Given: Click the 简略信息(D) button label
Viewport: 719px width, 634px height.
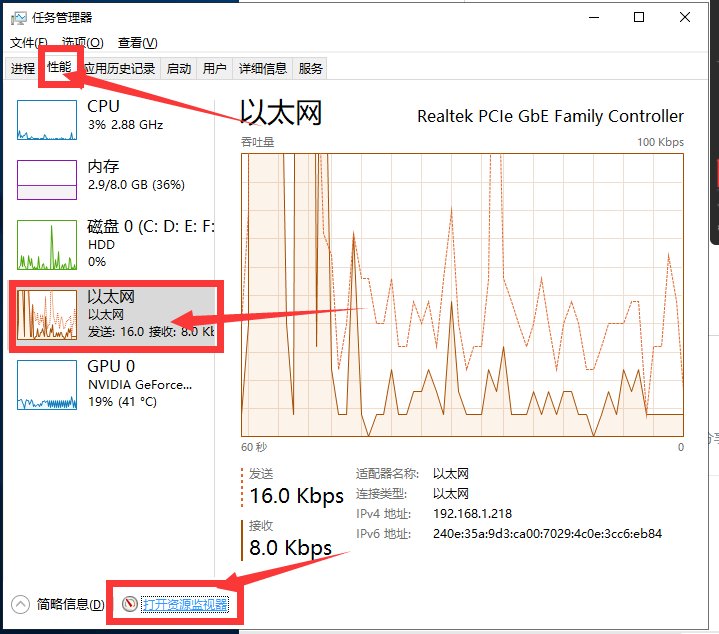Looking at the screenshot, I should tap(70, 604).
